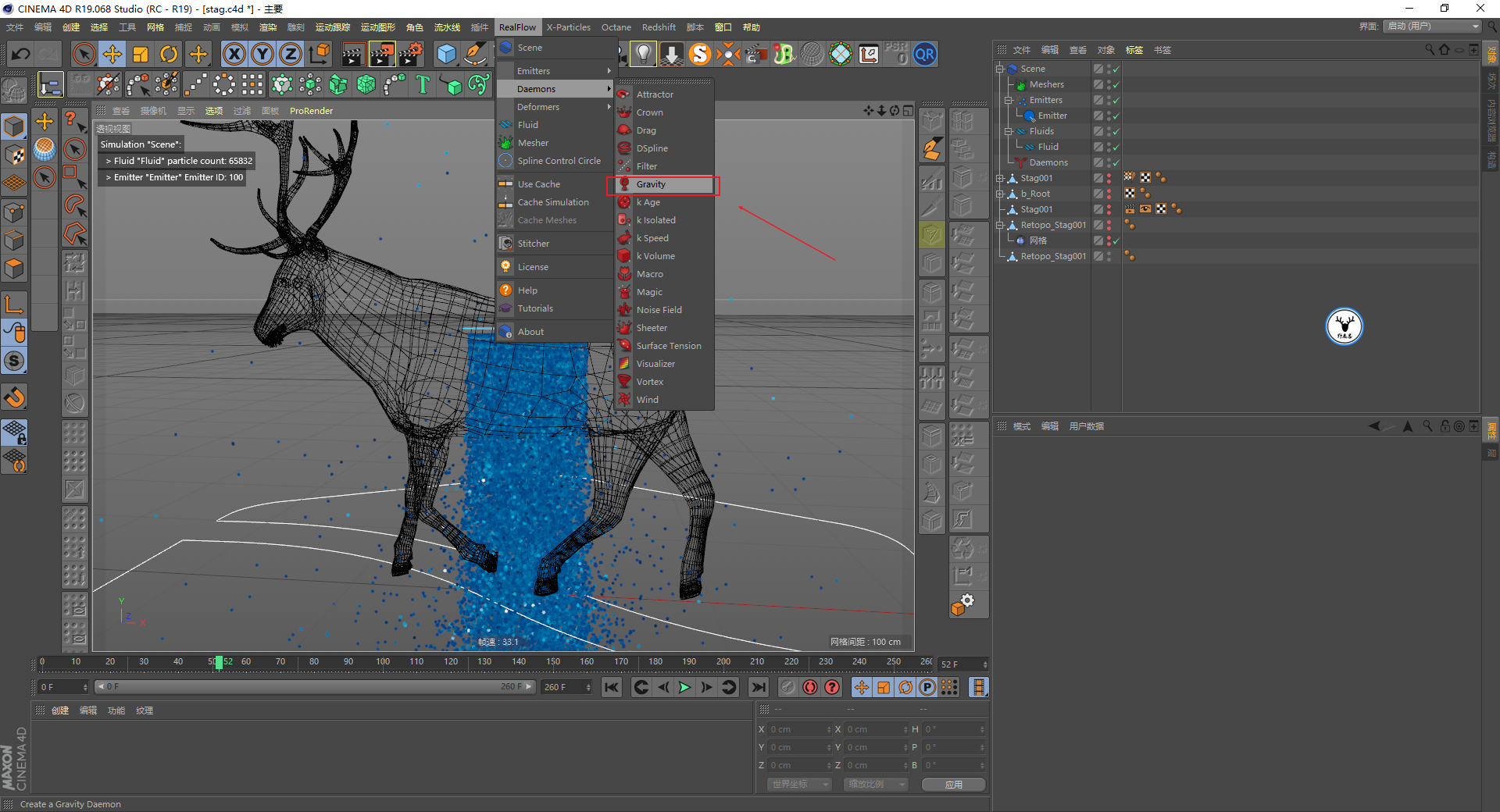This screenshot has height=812, width=1500.
Task: Toggle Daemons enabled checkmark
Action: click(1116, 162)
